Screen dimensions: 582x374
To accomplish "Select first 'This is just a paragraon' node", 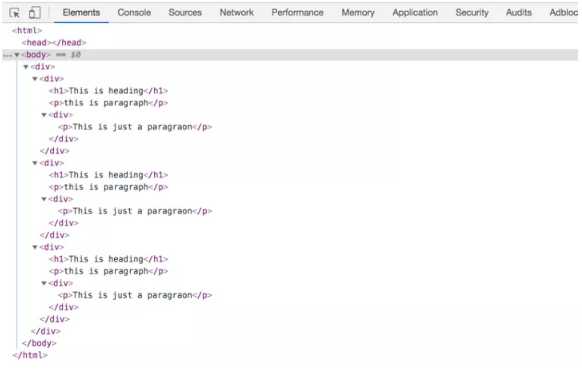I will click(x=135, y=127).
